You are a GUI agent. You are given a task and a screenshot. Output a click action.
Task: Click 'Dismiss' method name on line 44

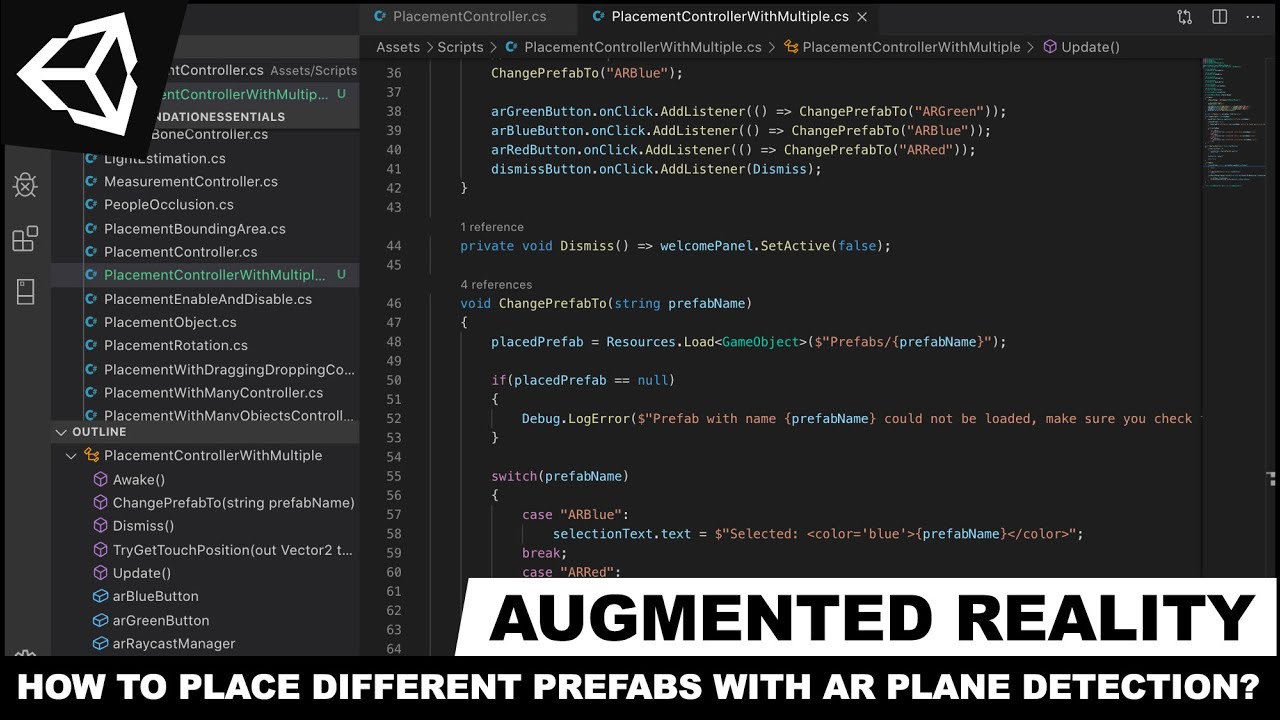point(586,246)
